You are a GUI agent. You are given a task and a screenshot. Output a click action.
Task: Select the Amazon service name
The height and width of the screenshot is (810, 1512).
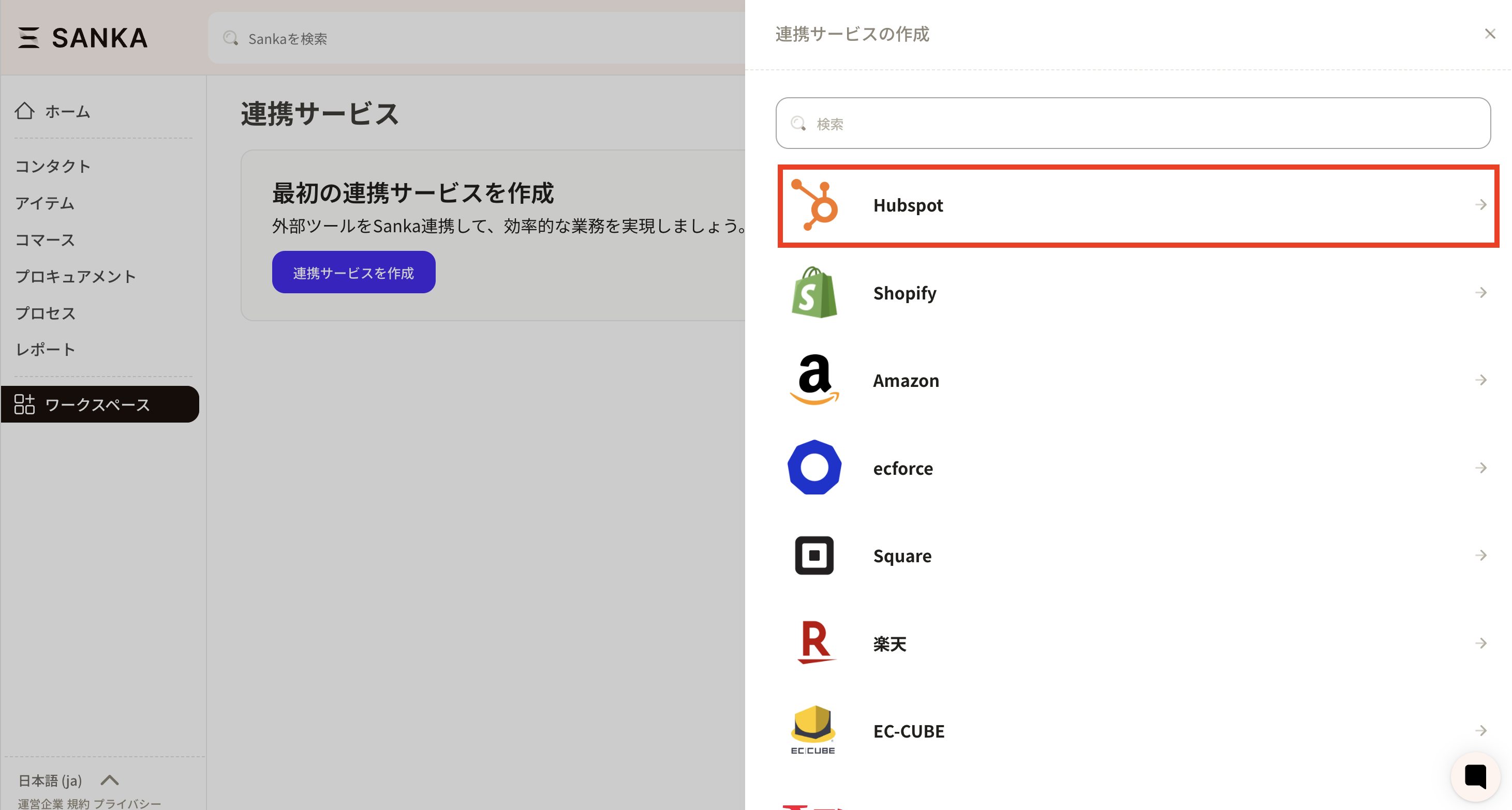point(906,380)
